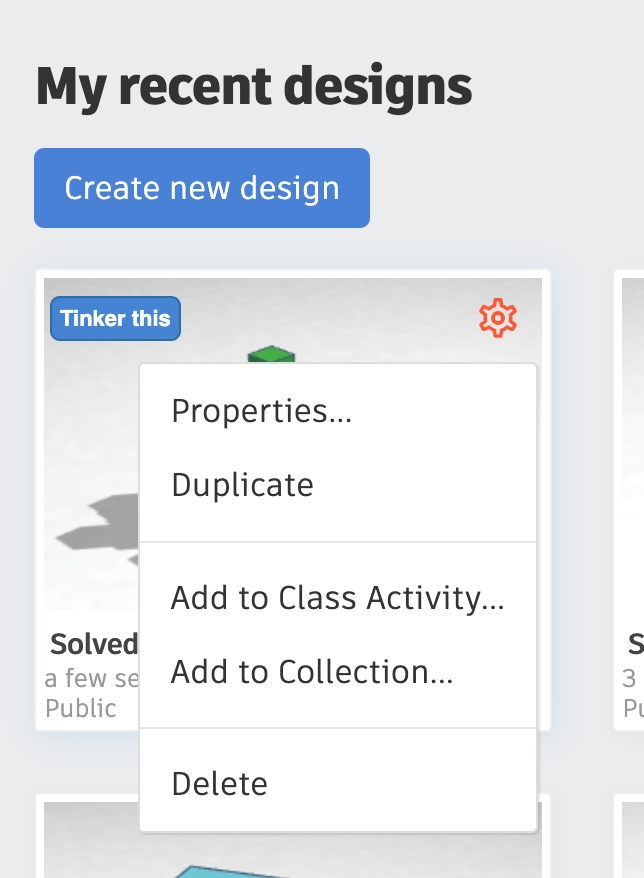
Task: Open Properties... from the context menu
Action: click(262, 411)
